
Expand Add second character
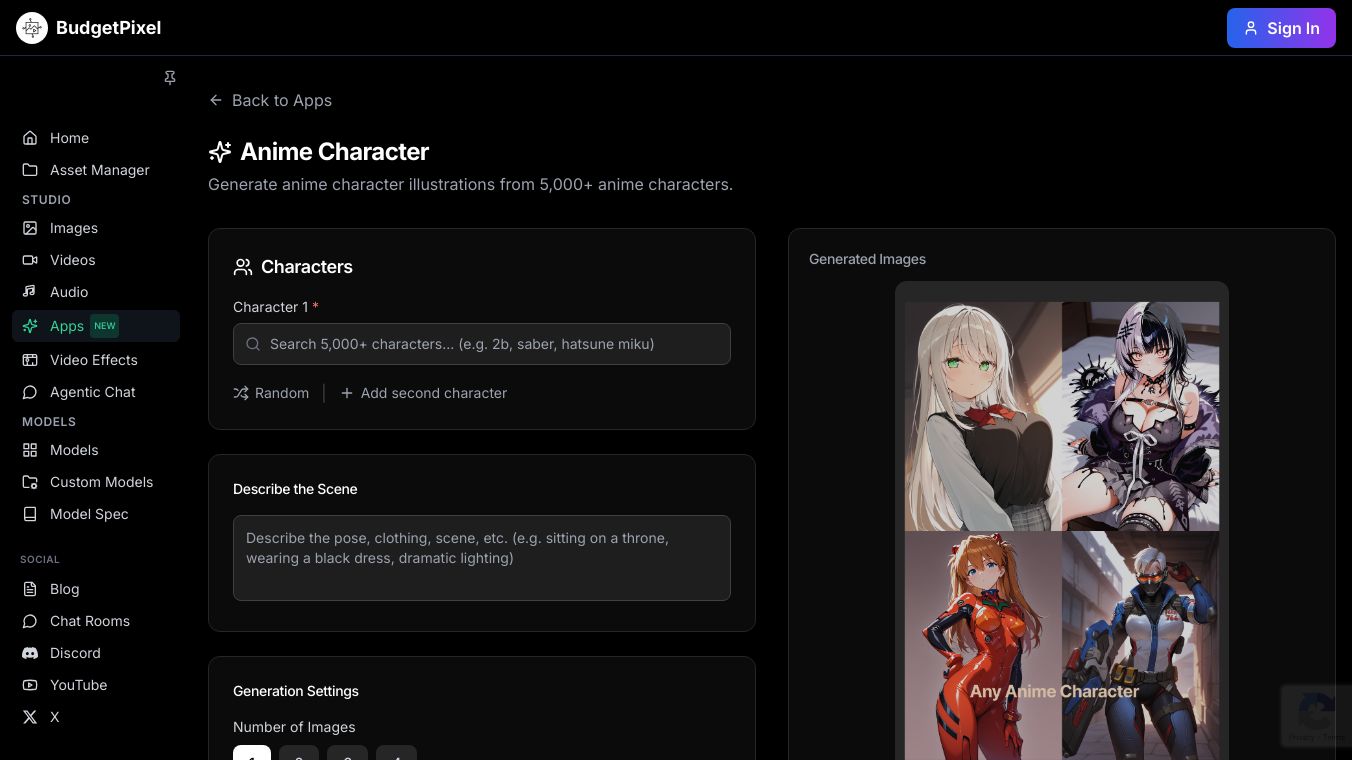[424, 393]
